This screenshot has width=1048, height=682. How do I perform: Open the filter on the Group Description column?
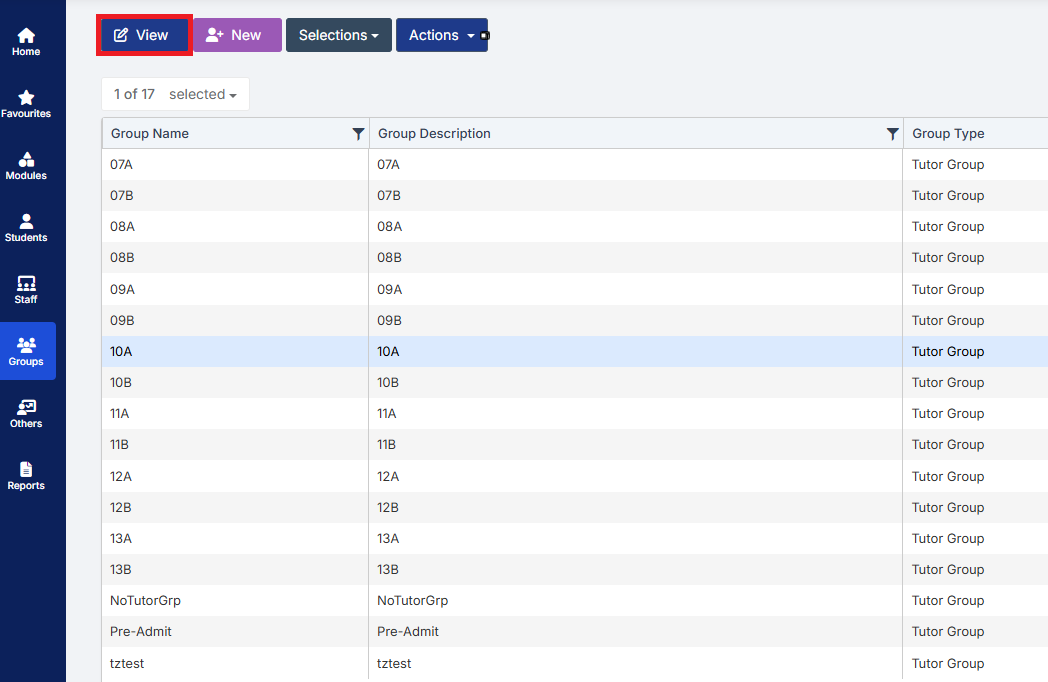(893, 133)
